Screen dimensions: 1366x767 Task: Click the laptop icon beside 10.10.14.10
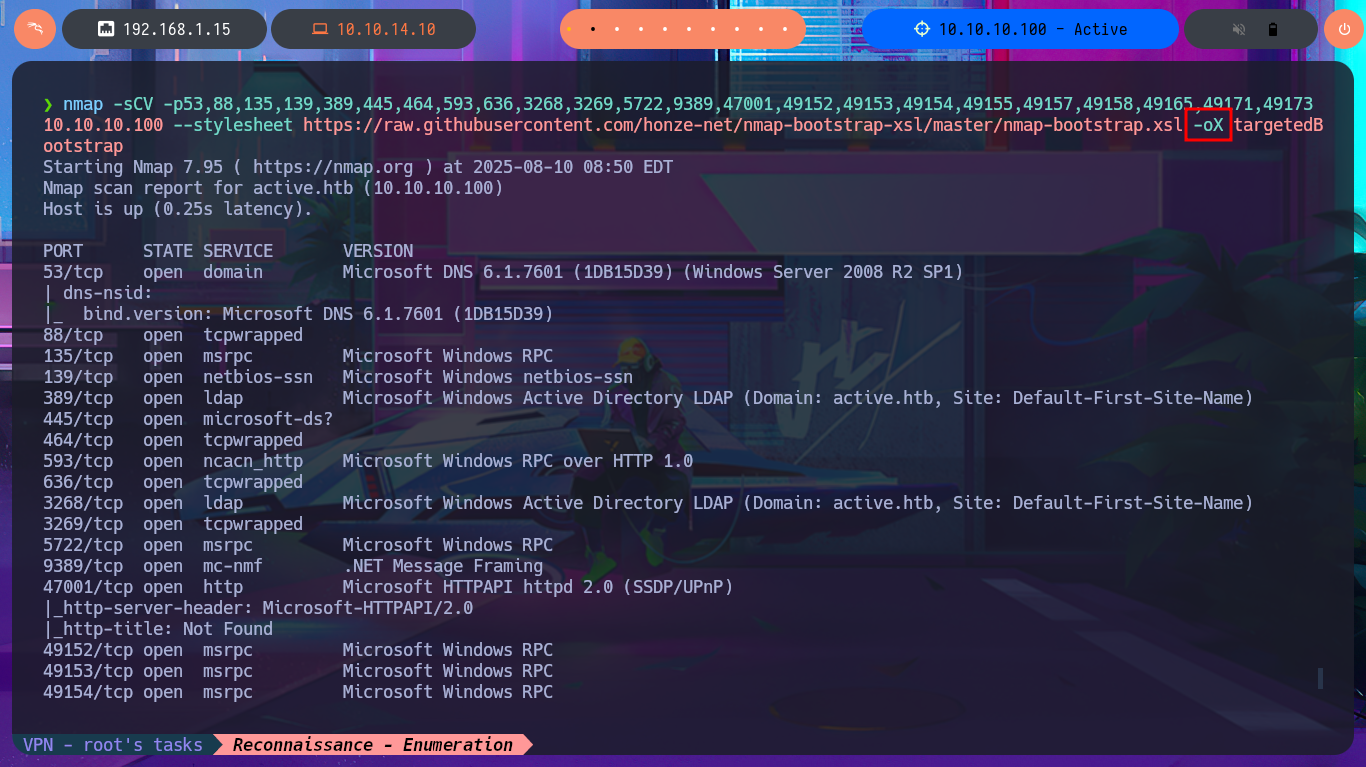pyautogui.click(x=320, y=30)
